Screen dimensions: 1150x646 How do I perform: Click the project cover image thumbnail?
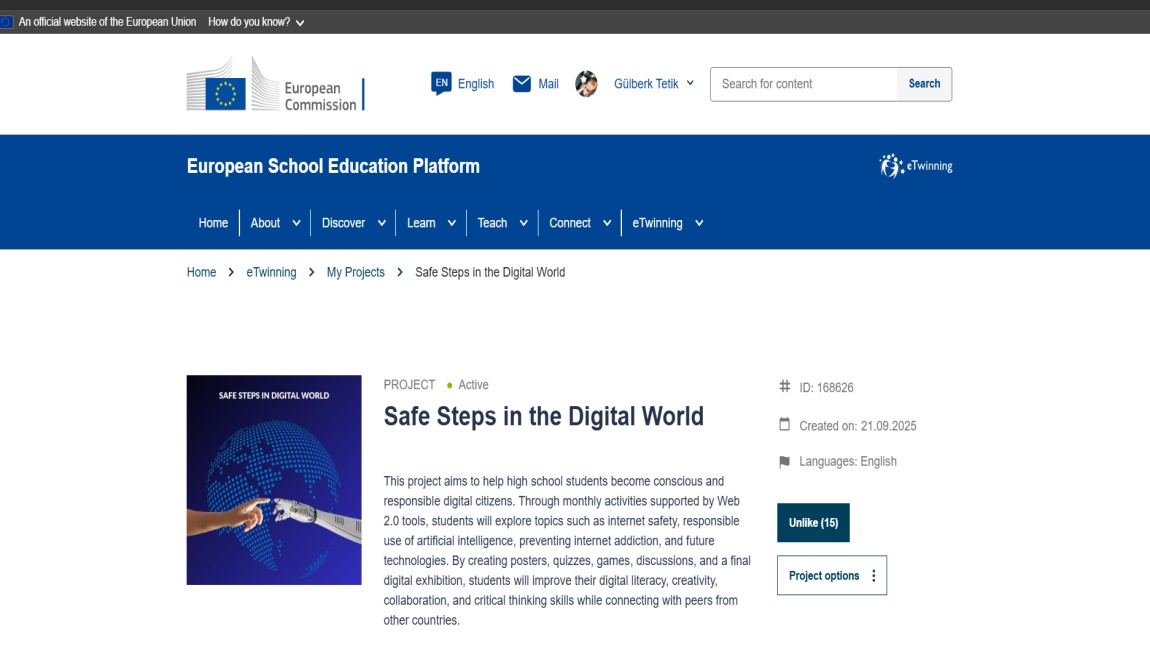tap(274, 480)
